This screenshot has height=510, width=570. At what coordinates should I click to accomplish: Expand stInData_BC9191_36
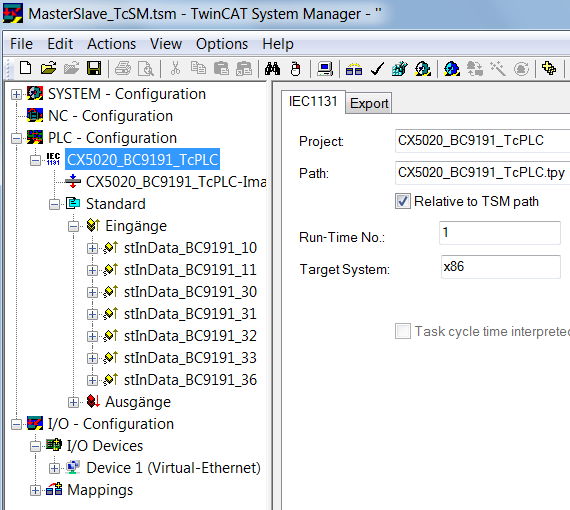point(92,380)
